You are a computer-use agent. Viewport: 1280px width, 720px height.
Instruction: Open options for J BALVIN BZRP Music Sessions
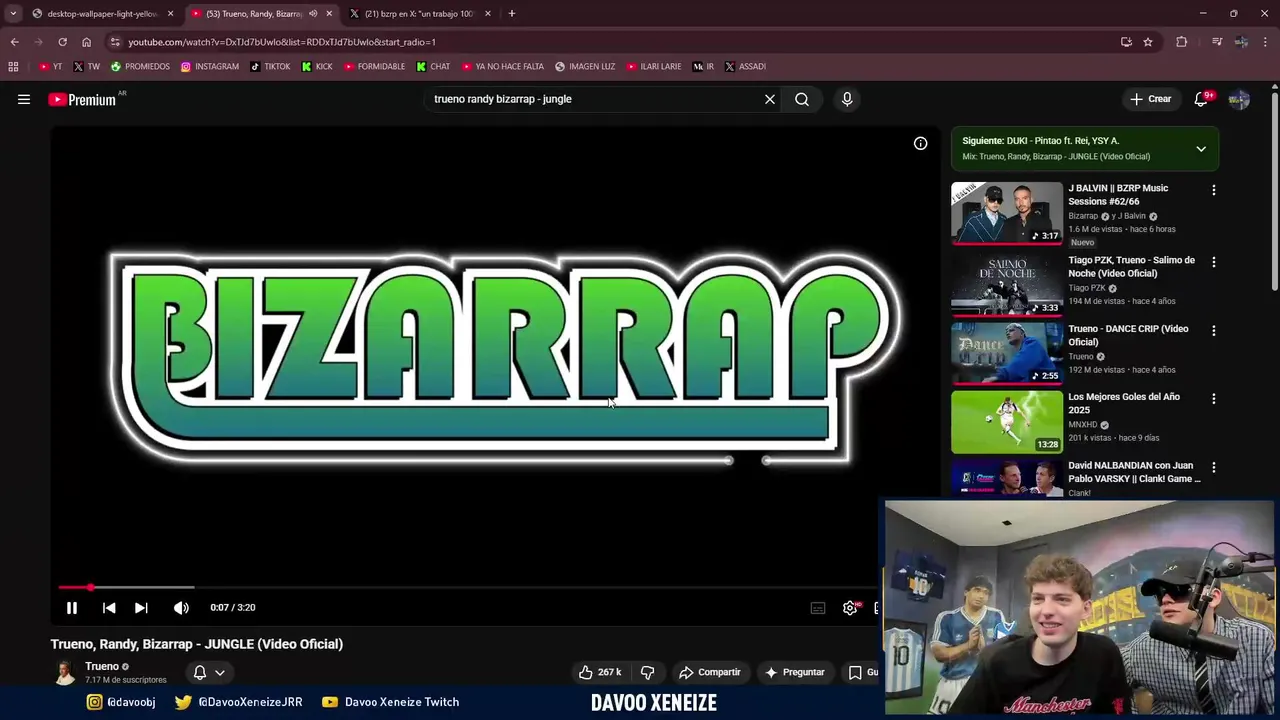click(x=1214, y=190)
